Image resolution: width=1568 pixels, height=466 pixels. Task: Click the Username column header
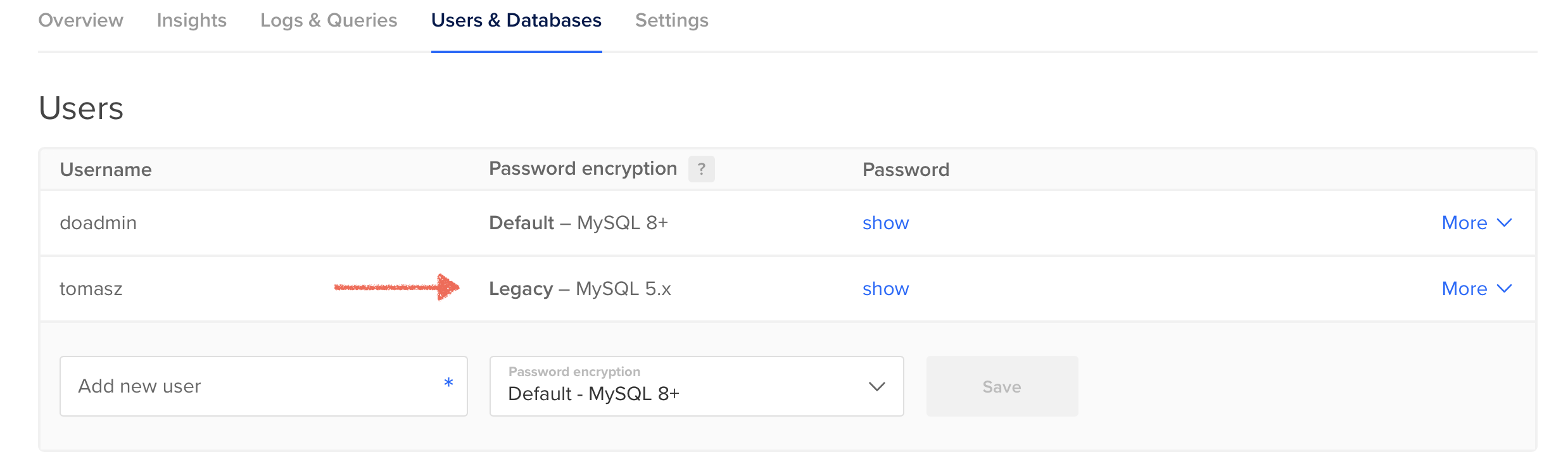click(106, 170)
